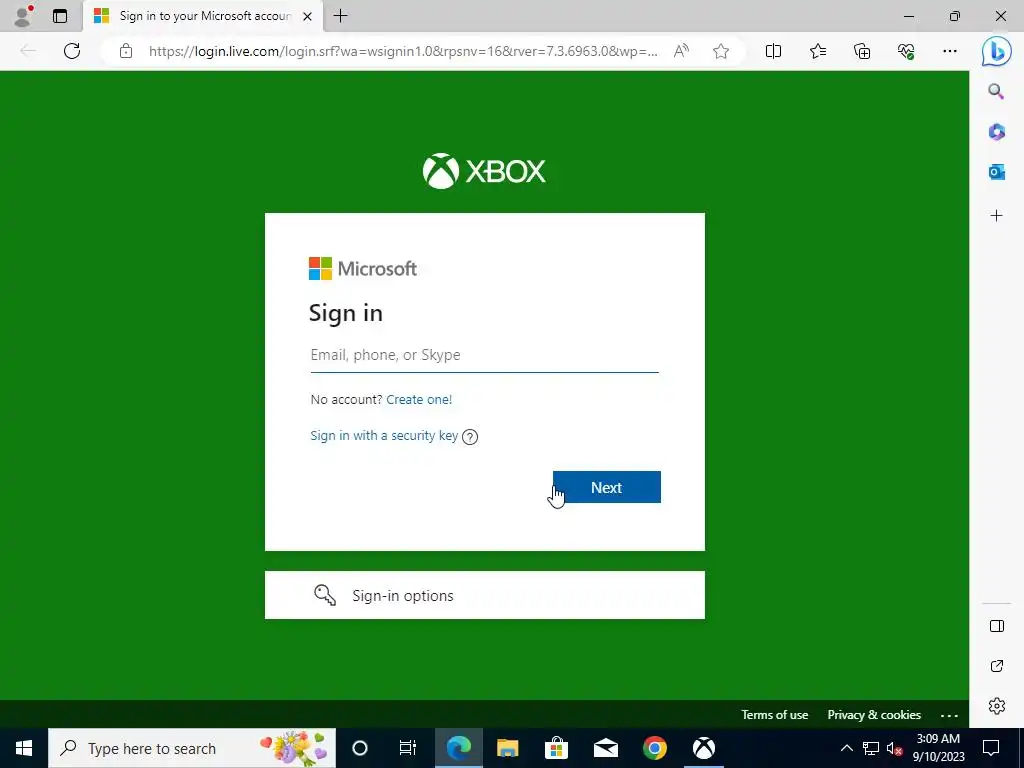The height and width of the screenshot is (768, 1024).
Task: Show hidden system tray icons
Action: coord(846,748)
